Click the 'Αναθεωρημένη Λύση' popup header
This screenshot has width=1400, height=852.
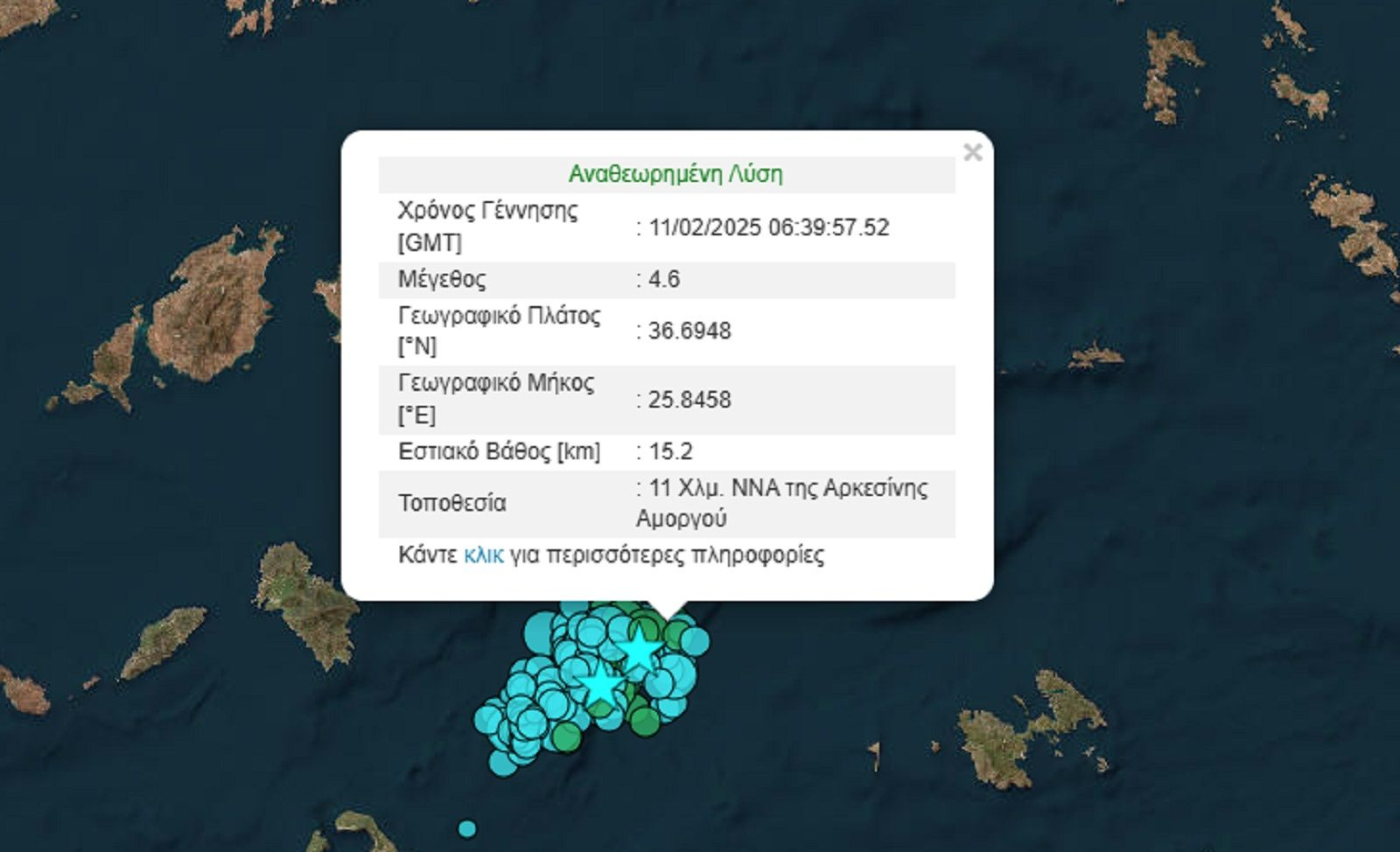click(675, 174)
